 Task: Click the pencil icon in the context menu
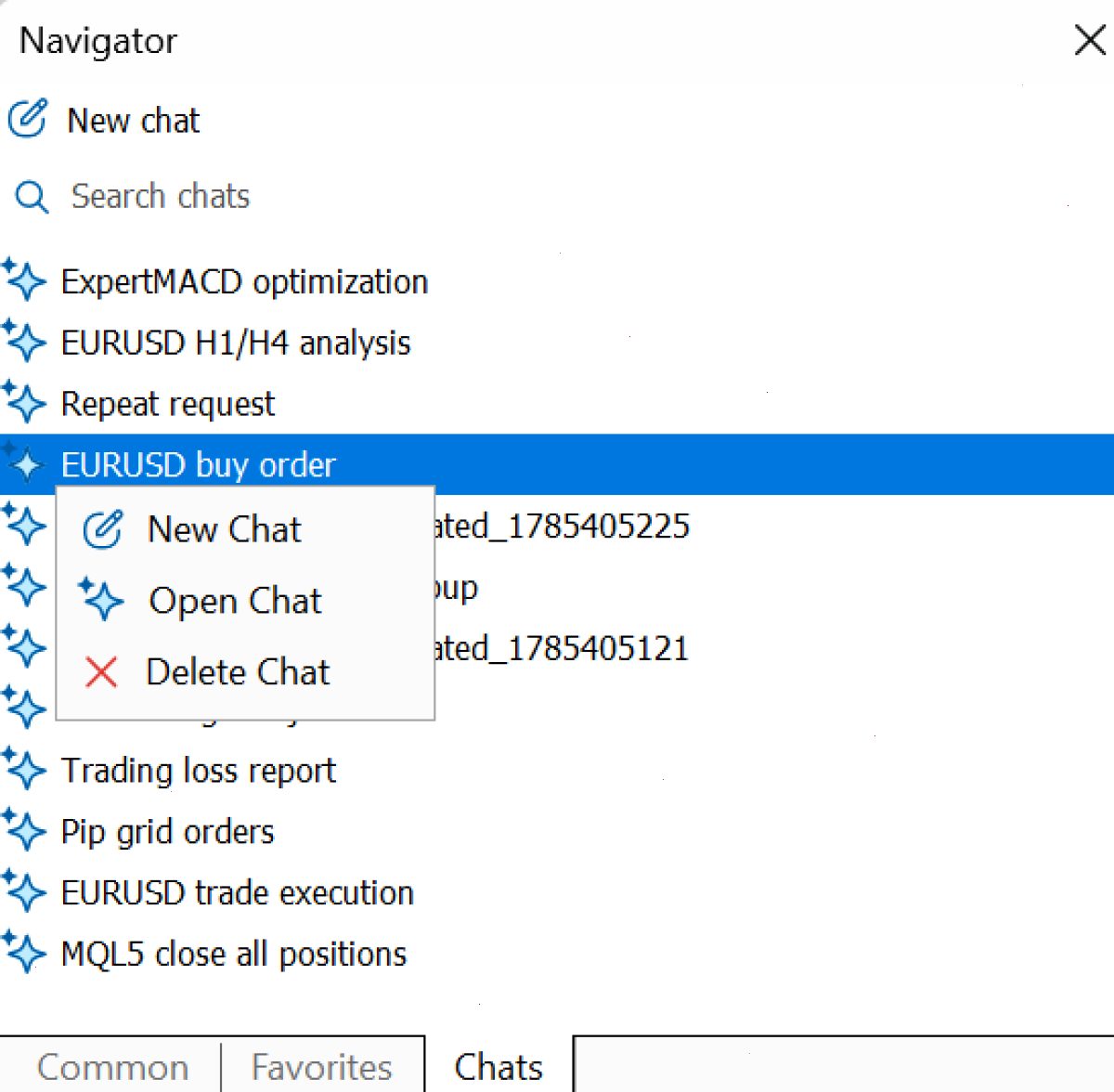click(x=102, y=529)
